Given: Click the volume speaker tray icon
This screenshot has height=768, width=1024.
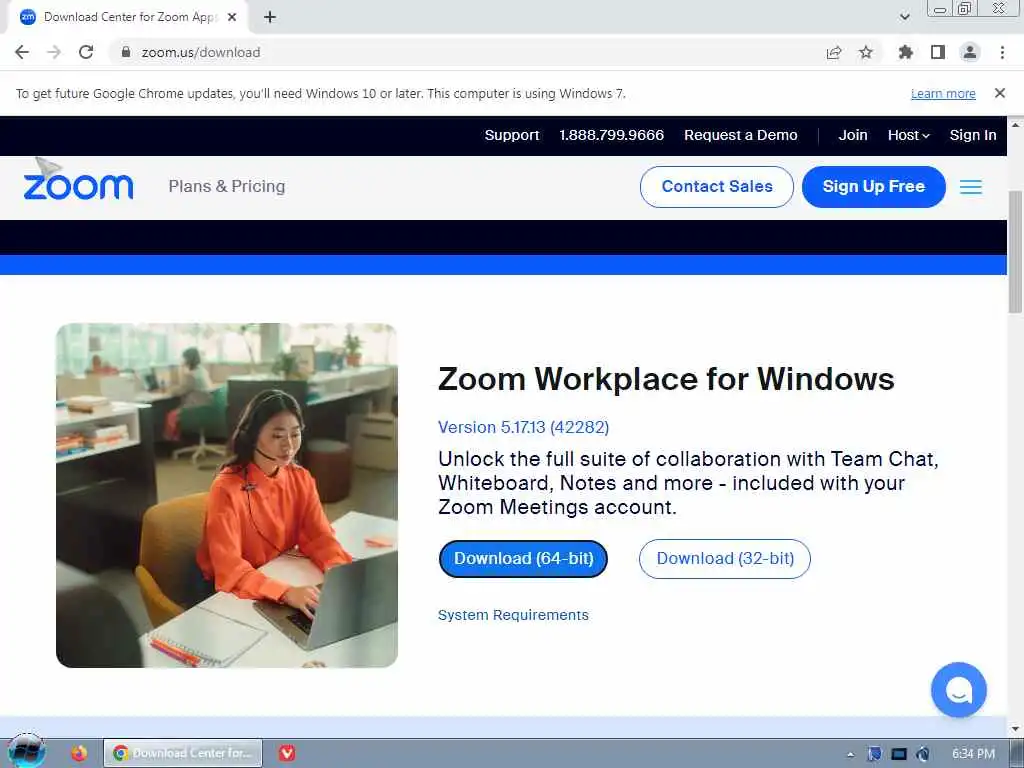Looking at the screenshot, I should pyautogui.click(x=922, y=754).
